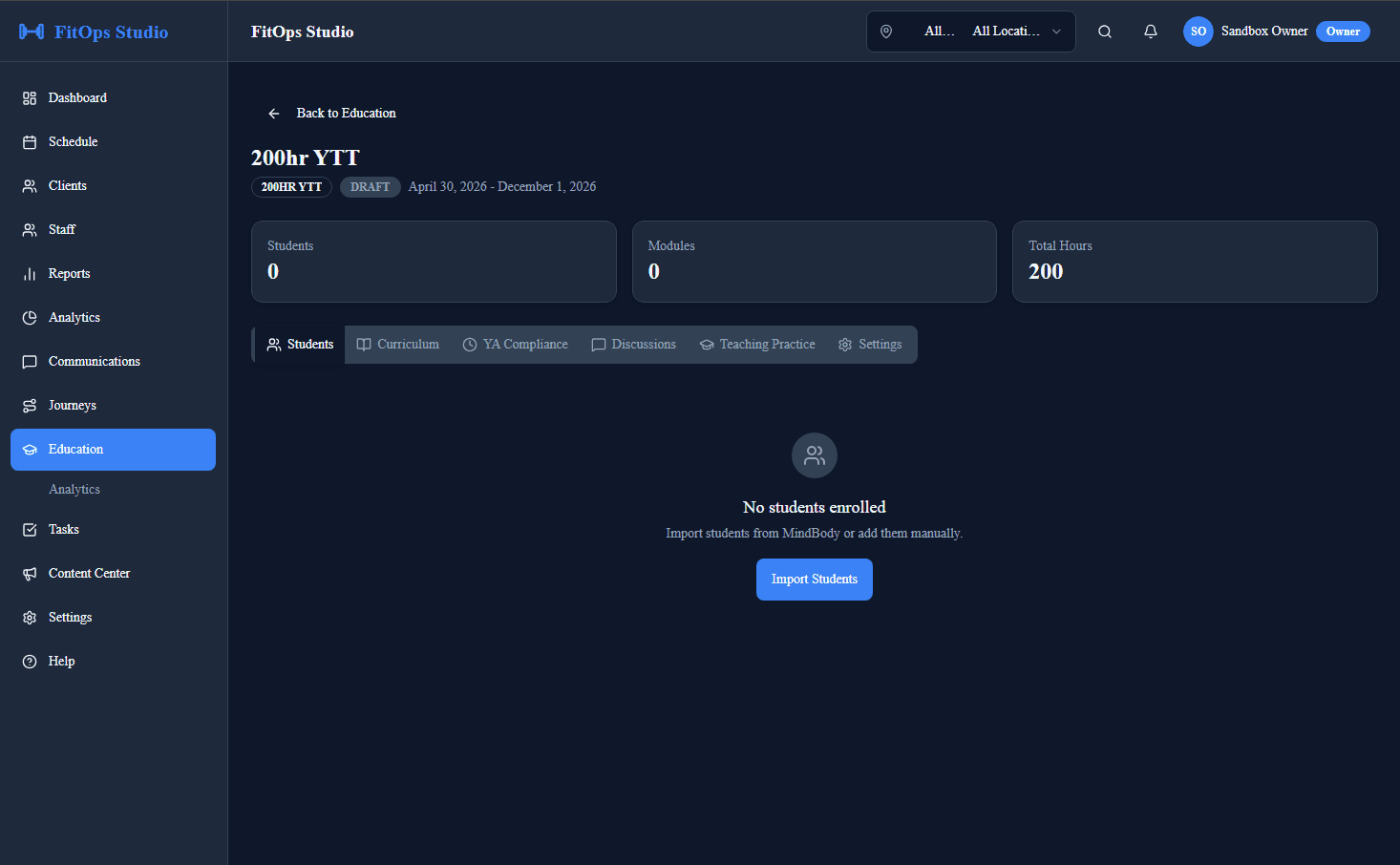Viewport: 1400px width, 865px height.
Task: Click the location pin icon in location selector
Action: click(886, 31)
